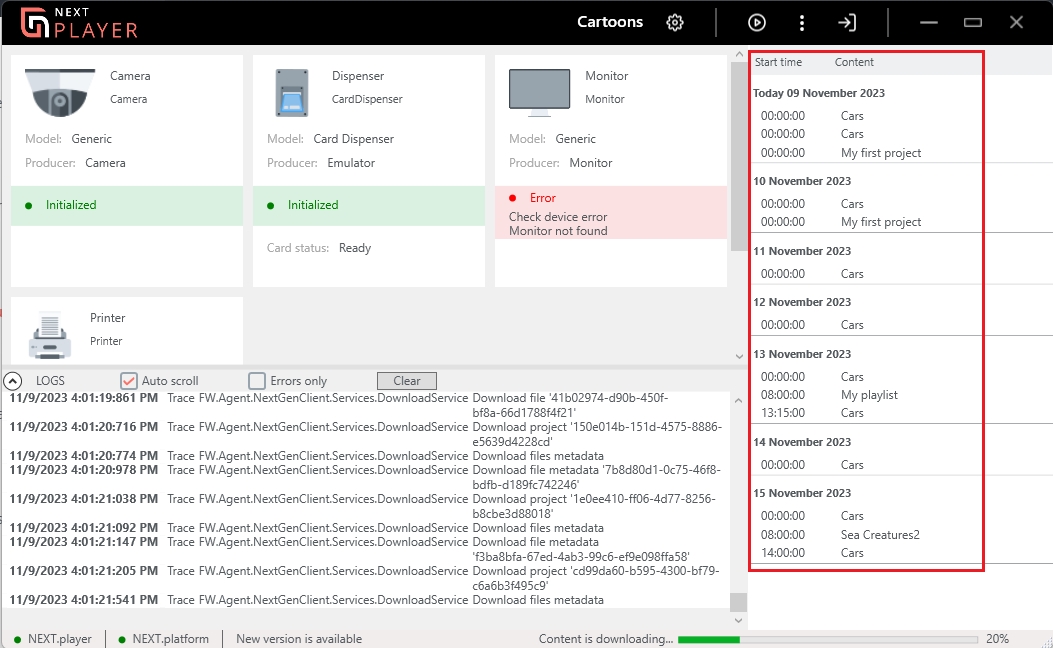Select the Sea Creatures2 schedule entry
Image resolution: width=1053 pixels, height=648 pixels.
880,535
